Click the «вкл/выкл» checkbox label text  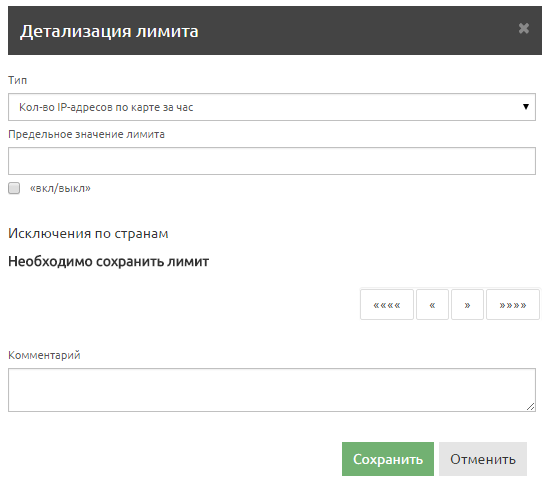pyautogui.click(x=60, y=188)
